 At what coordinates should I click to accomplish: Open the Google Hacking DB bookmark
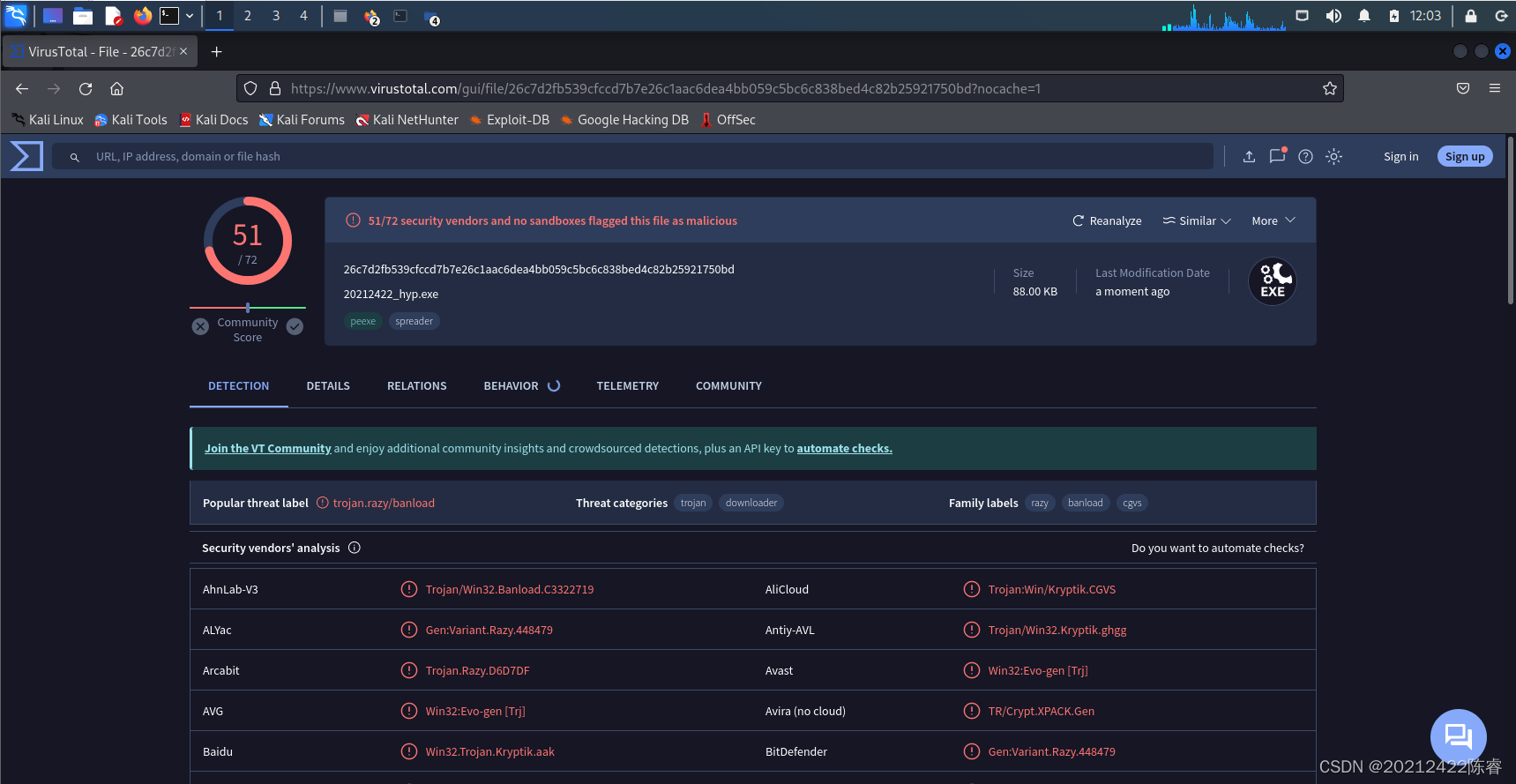624,120
